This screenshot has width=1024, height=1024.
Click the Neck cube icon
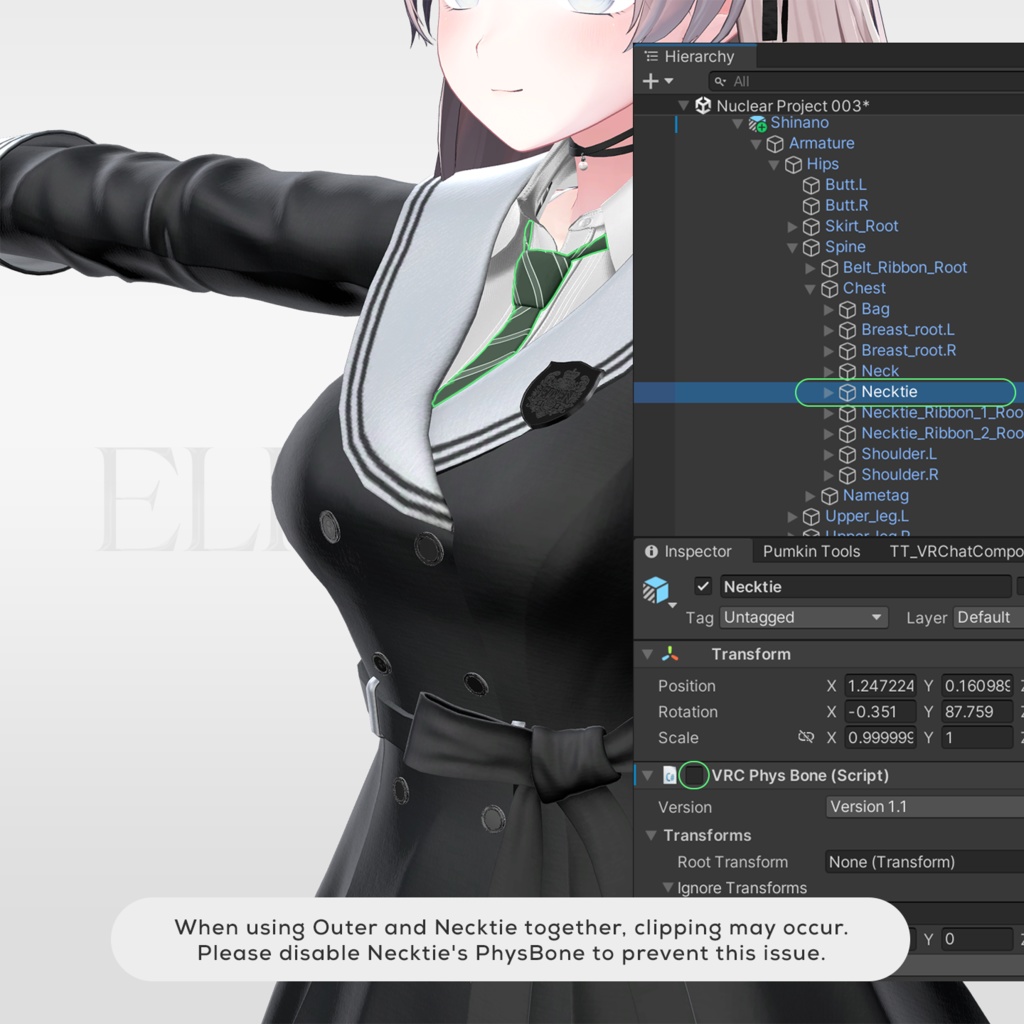(x=848, y=372)
